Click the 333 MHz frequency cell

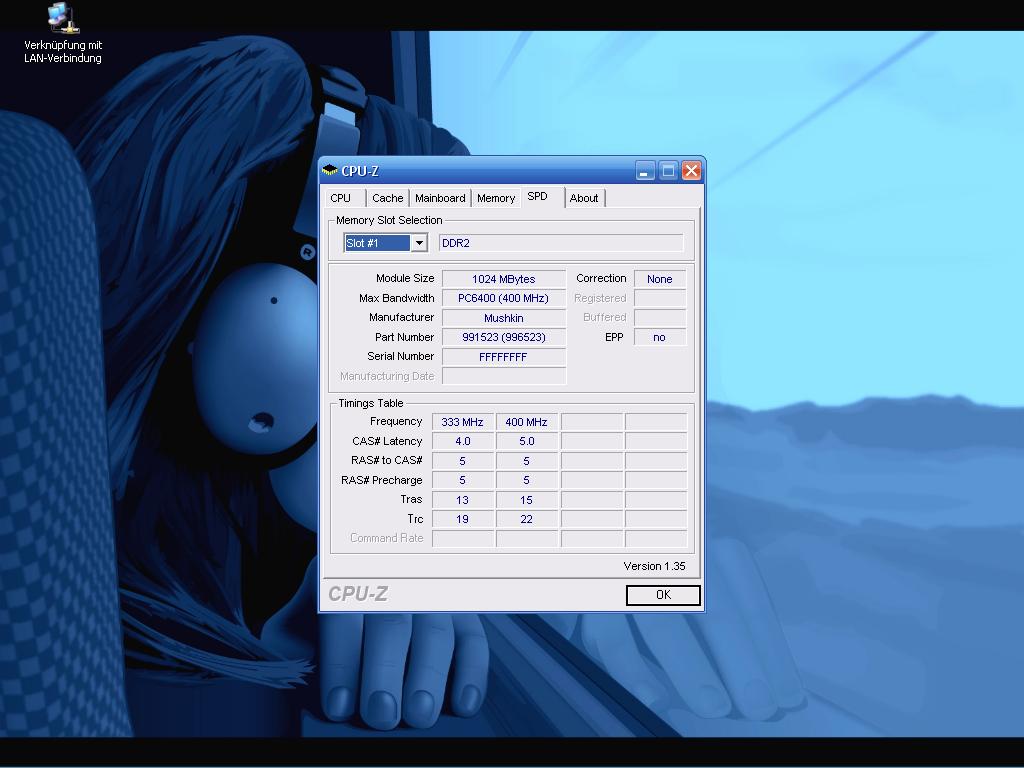tap(462, 422)
